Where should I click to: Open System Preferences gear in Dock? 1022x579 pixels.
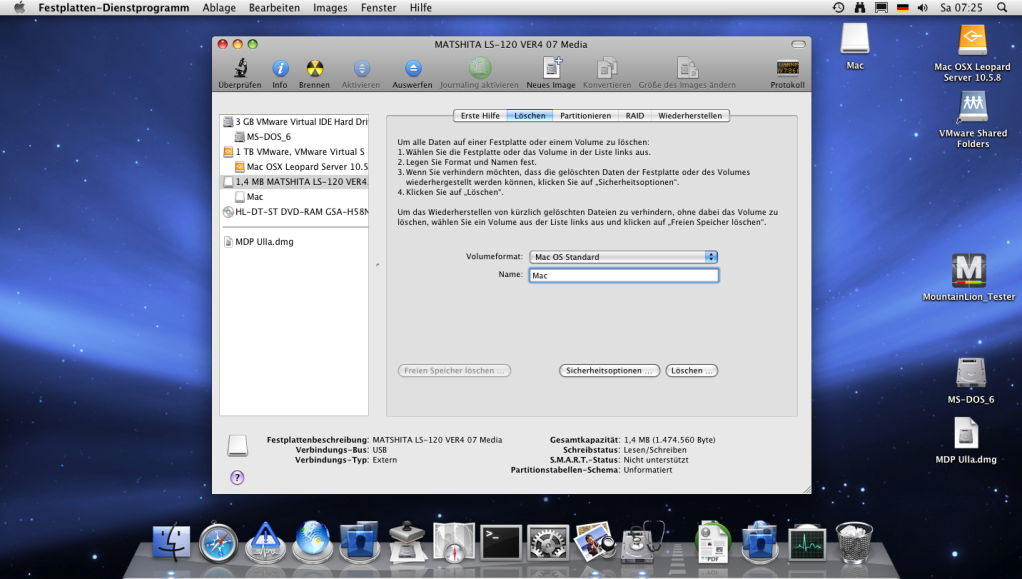pos(548,542)
